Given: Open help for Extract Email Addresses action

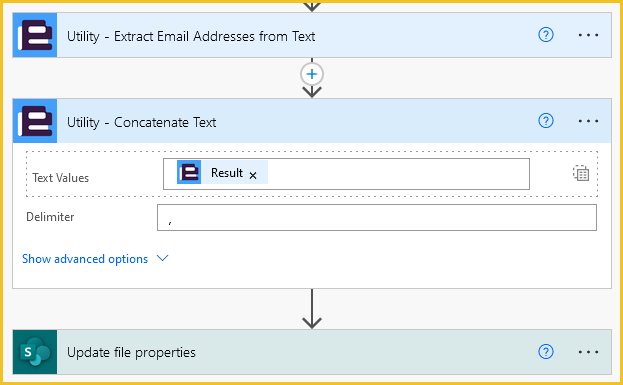Looking at the screenshot, I should (546, 35).
